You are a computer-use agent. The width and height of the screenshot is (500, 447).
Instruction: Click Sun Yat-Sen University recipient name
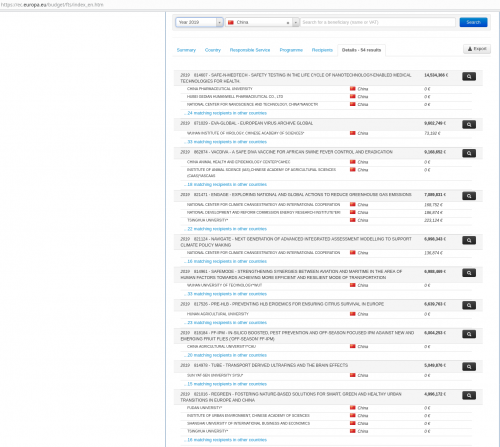tap(215, 375)
